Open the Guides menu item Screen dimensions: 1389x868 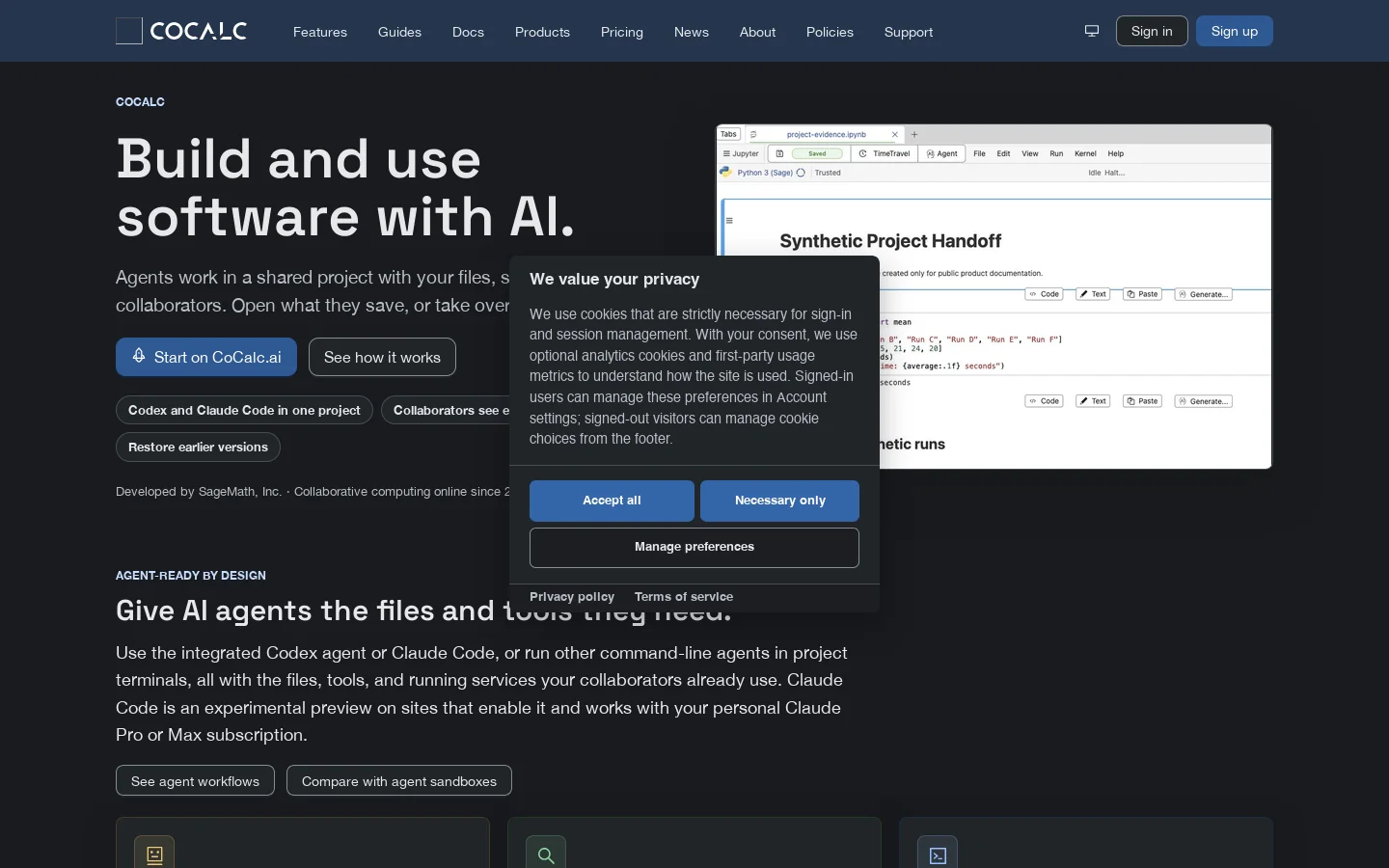click(399, 32)
